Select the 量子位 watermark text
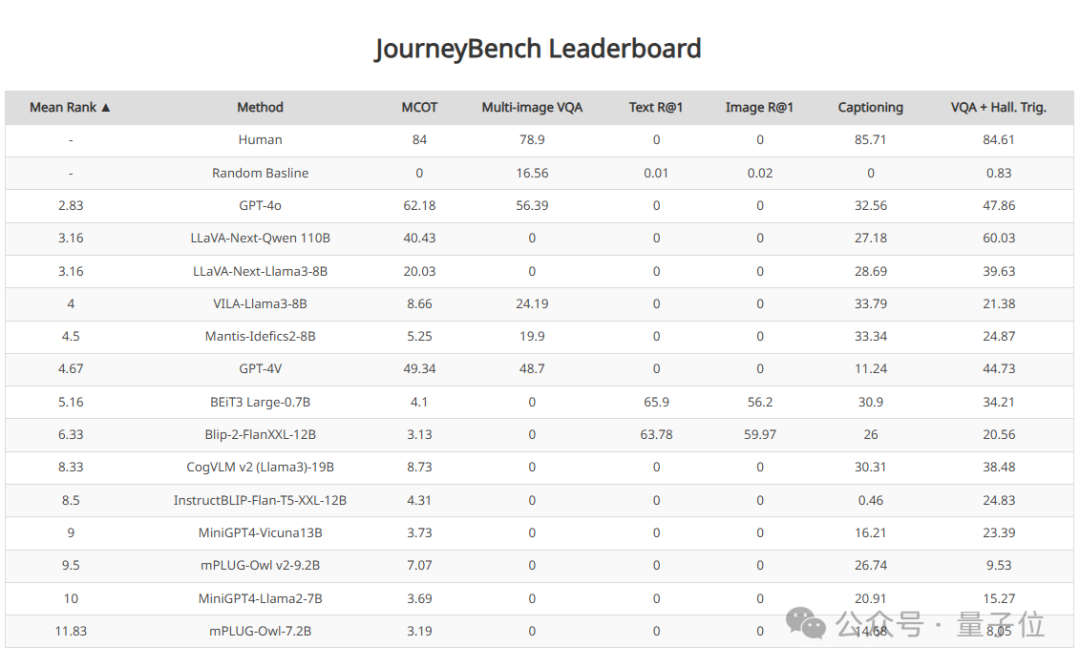Screen dimensions: 1080x667 [x=1000, y=624]
